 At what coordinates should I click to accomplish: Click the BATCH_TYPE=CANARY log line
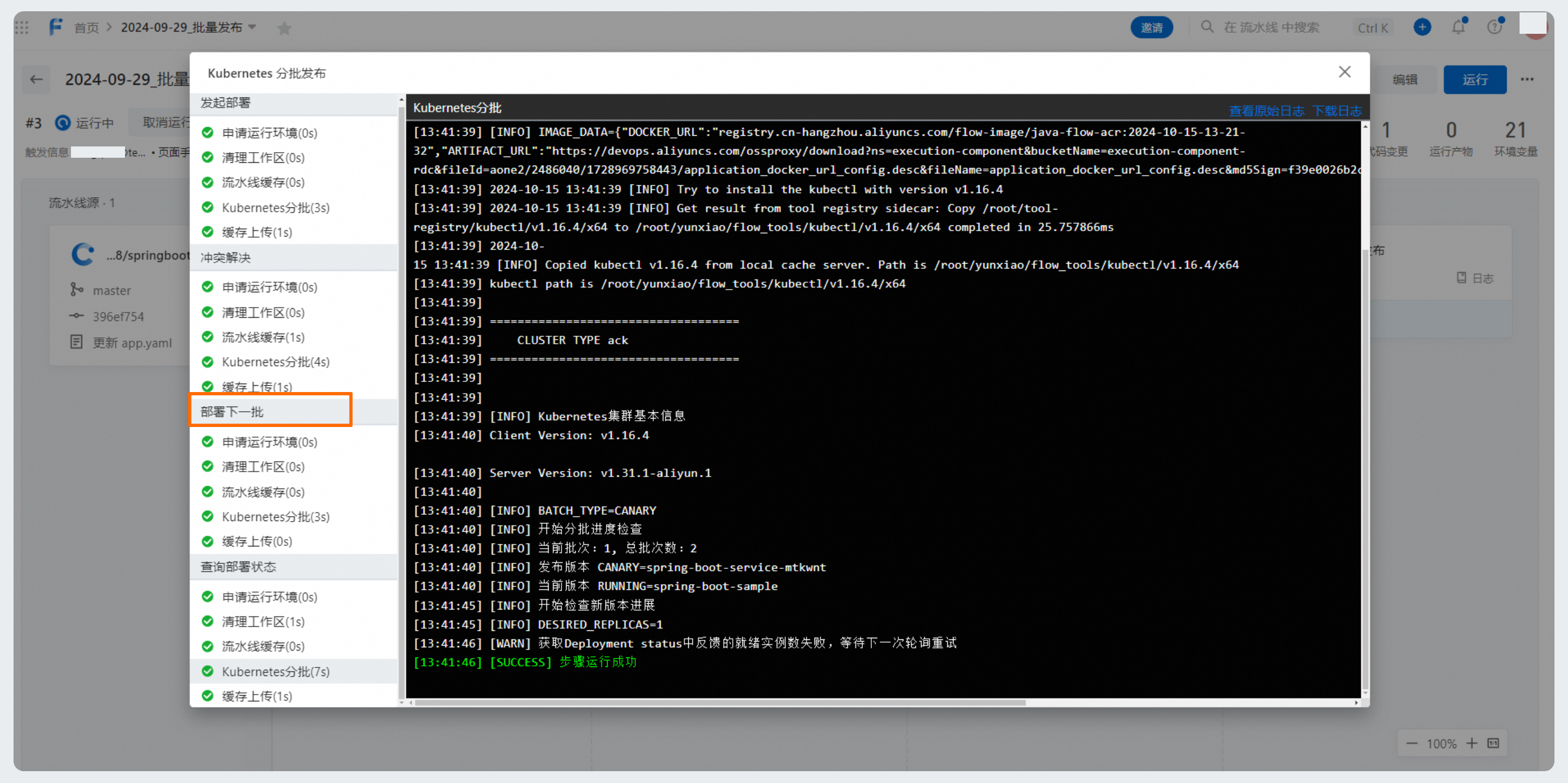pos(534,510)
